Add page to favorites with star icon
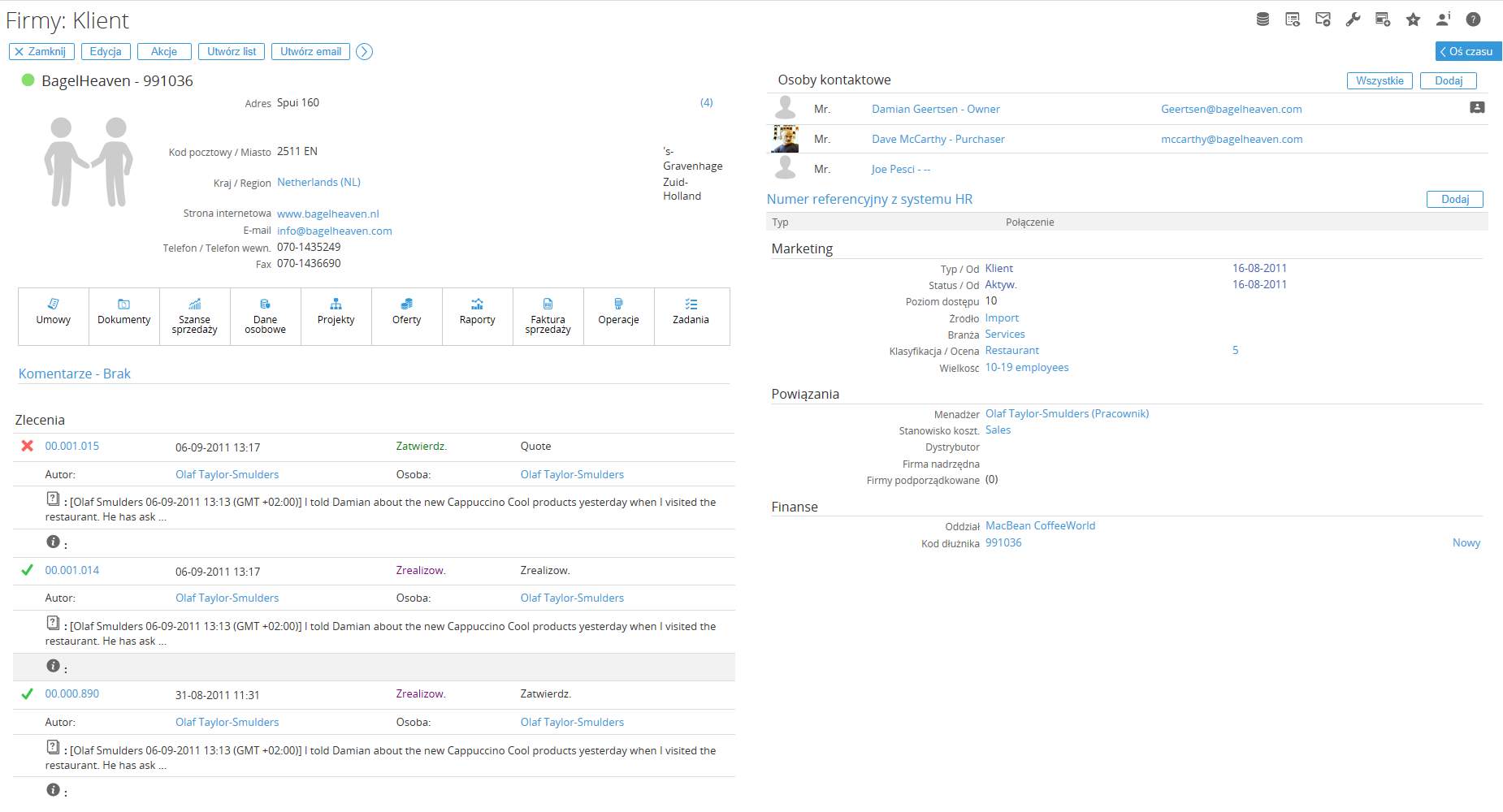This screenshot has width=1503, height=812. 1414,19
